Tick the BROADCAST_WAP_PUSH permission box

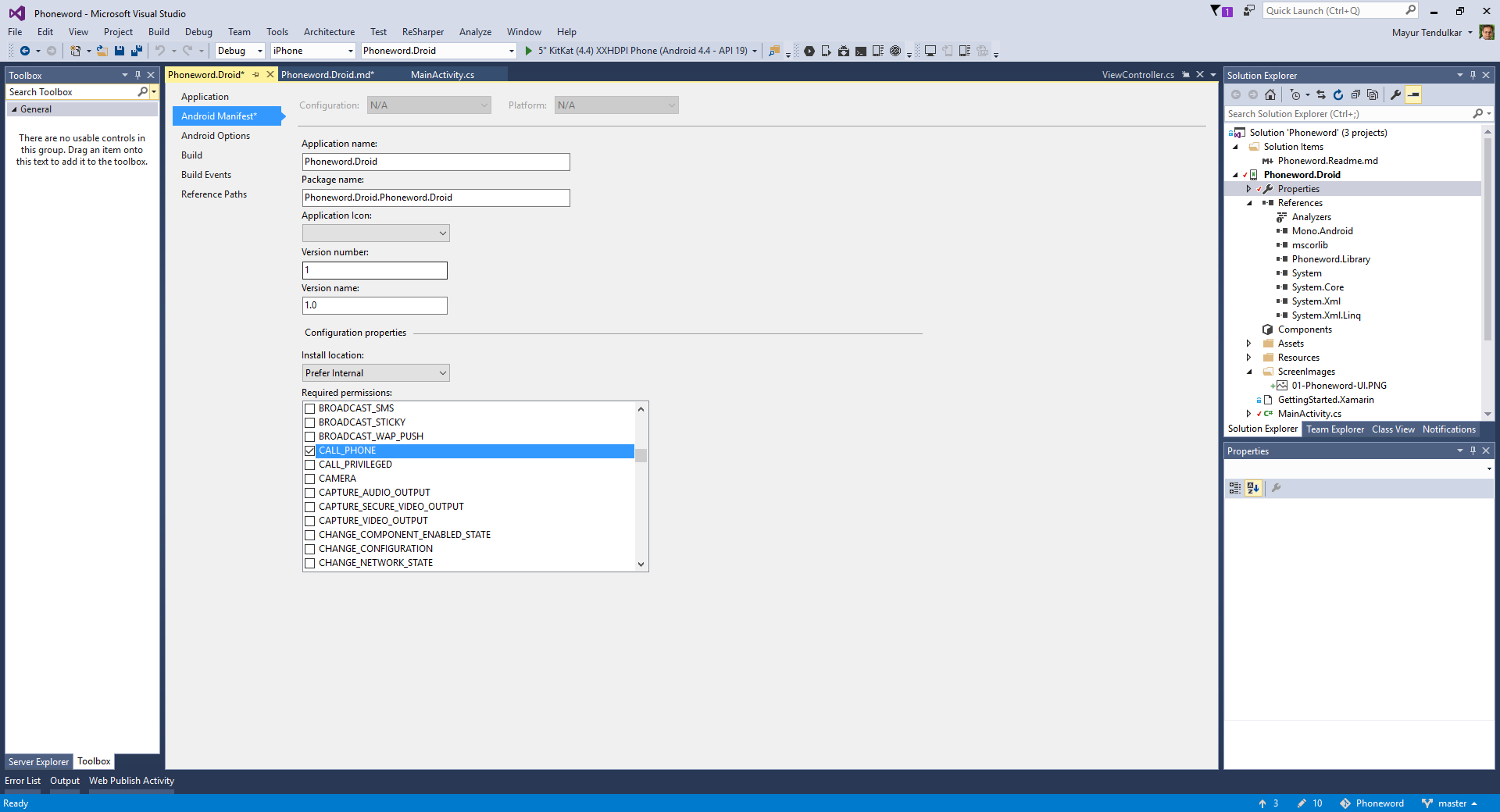click(x=309, y=436)
